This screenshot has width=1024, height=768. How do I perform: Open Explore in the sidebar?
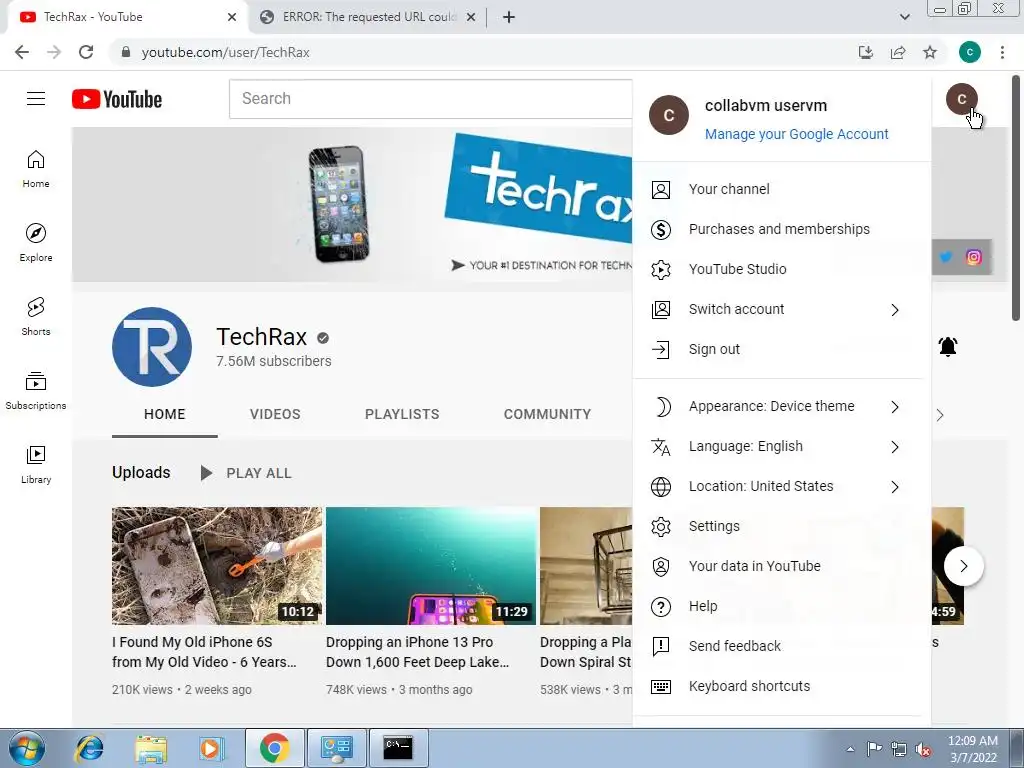coord(36,242)
